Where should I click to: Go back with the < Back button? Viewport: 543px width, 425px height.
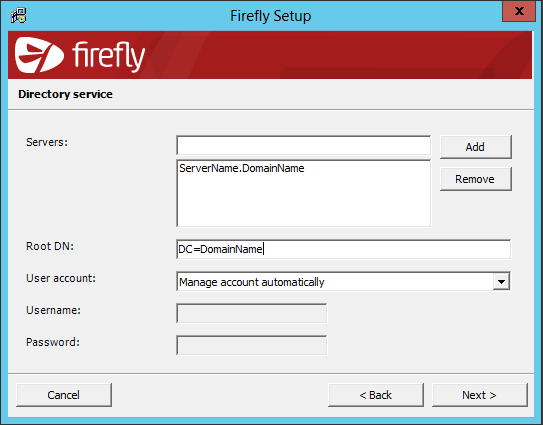point(376,395)
